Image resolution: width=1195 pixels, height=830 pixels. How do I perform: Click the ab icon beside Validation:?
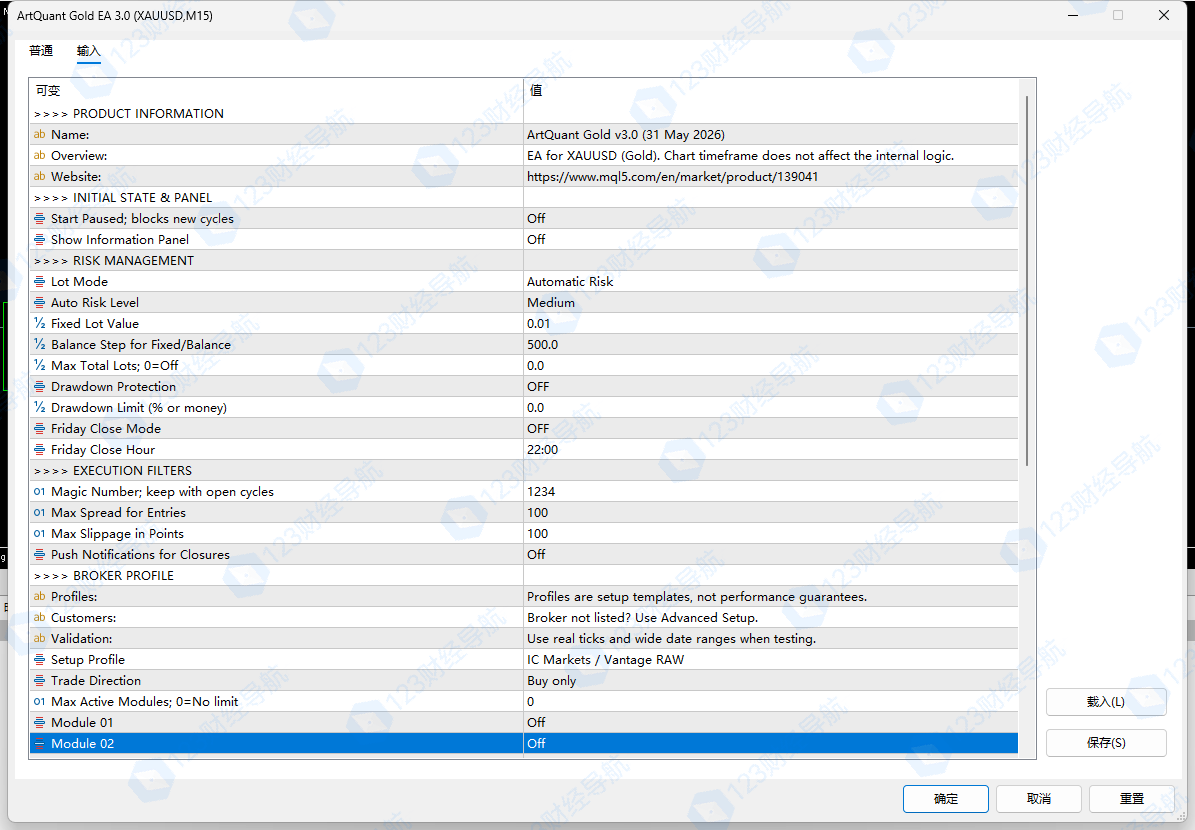[40, 638]
